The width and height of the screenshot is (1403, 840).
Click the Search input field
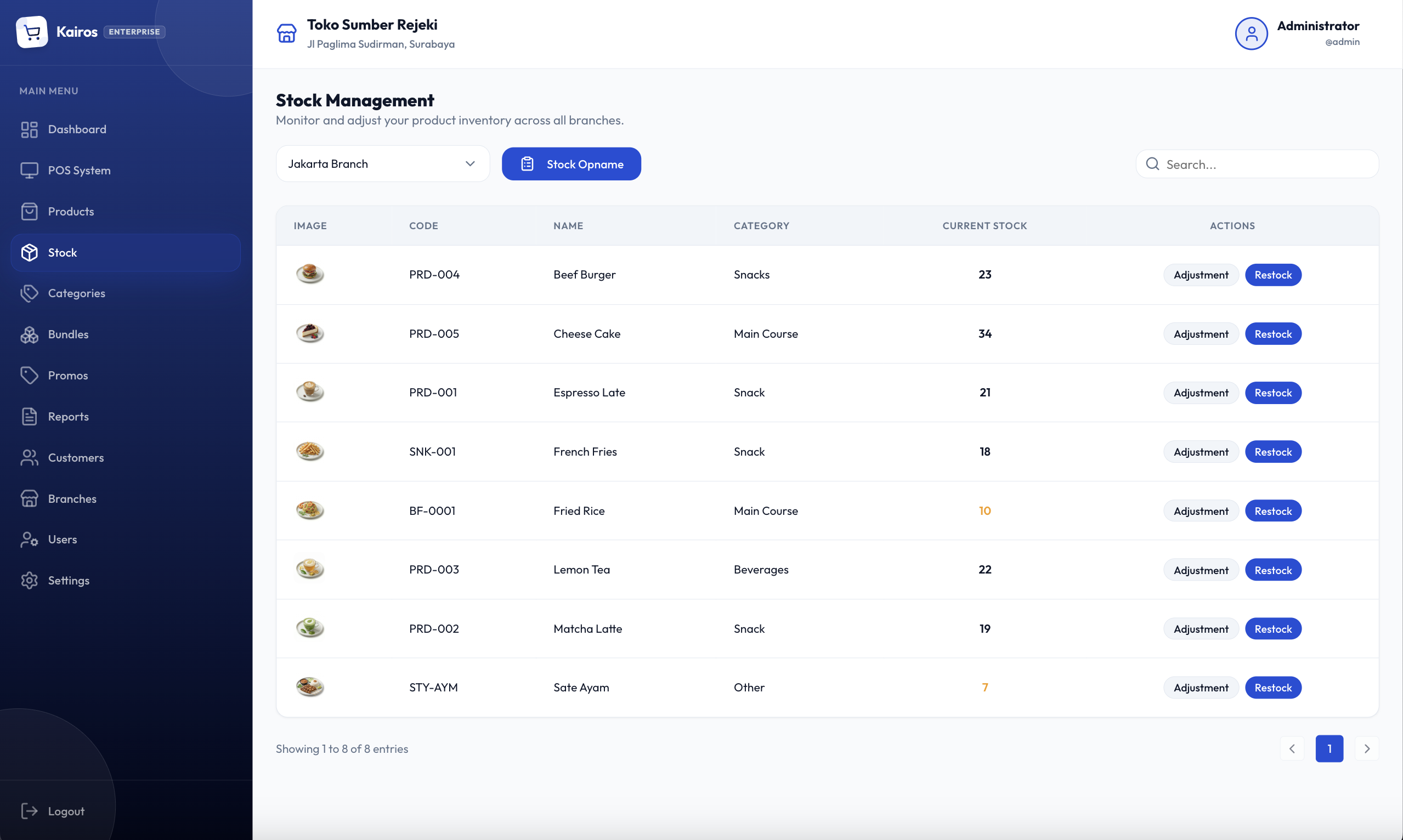(1257, 164)
